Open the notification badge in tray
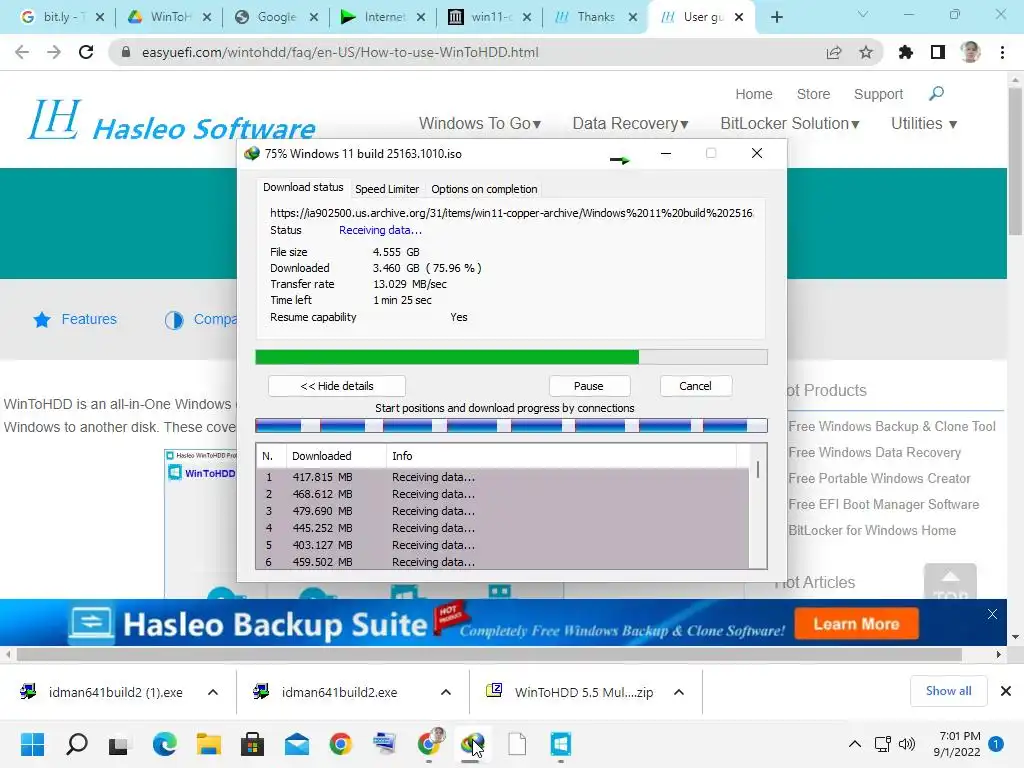This screenshot has height=768, width=1024. click(996, 744)
